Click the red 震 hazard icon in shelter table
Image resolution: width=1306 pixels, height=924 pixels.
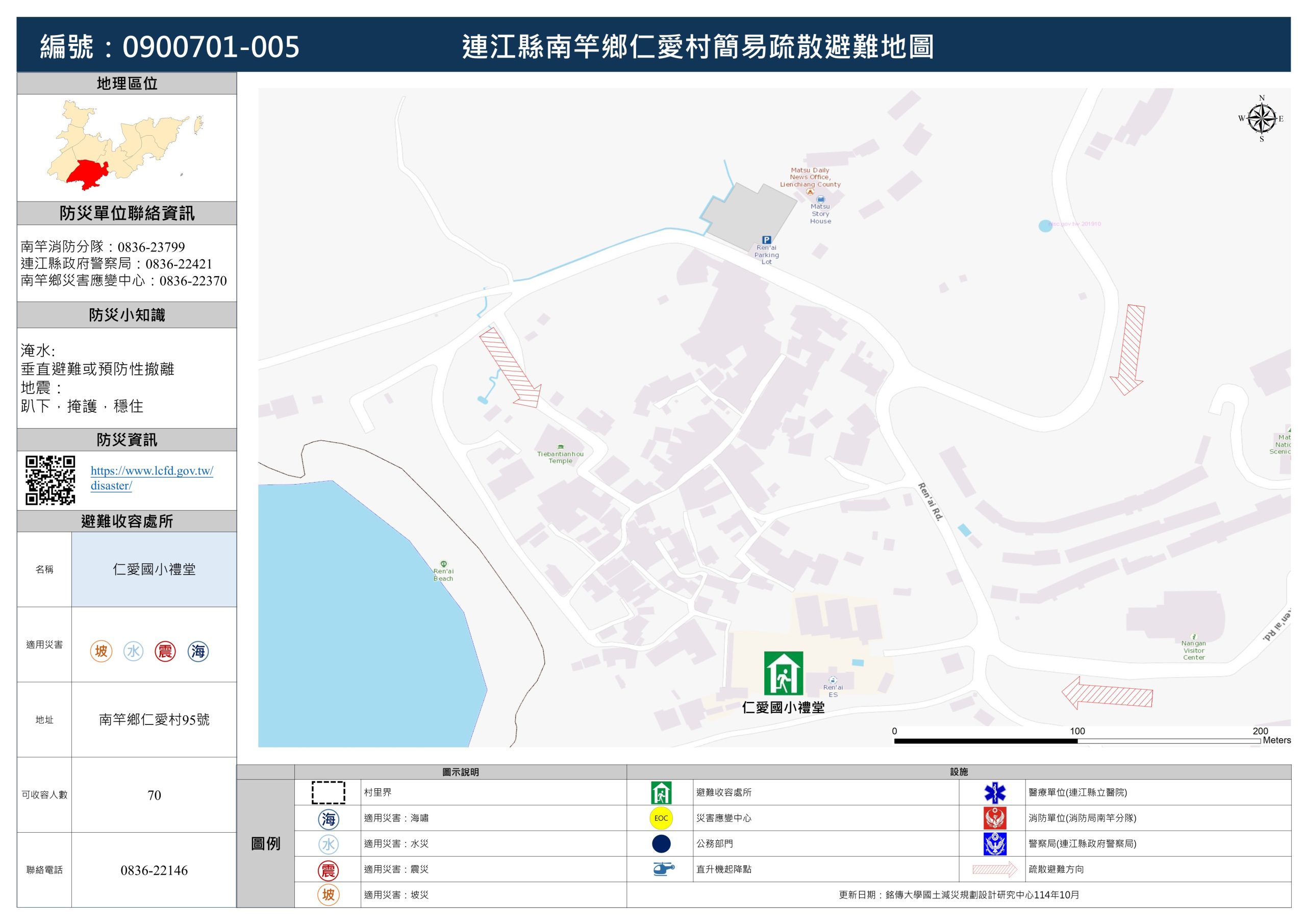[165, 651]
